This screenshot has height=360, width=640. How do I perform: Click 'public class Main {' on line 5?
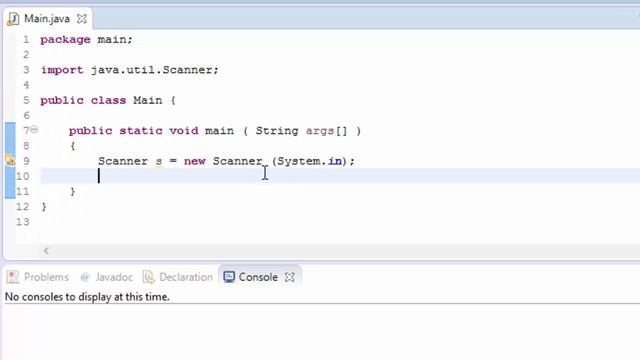pyautogui.click(x=108, y=100)
